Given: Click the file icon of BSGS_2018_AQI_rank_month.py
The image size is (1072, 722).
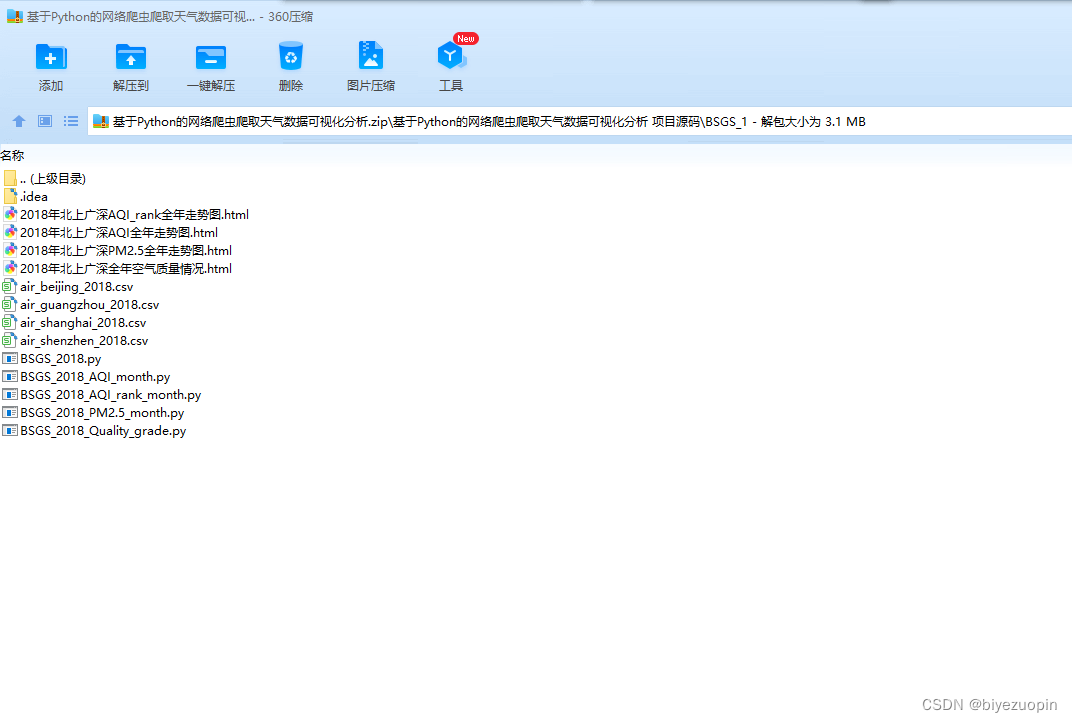Looking at the screenshot, I should (x=10, y=395).
